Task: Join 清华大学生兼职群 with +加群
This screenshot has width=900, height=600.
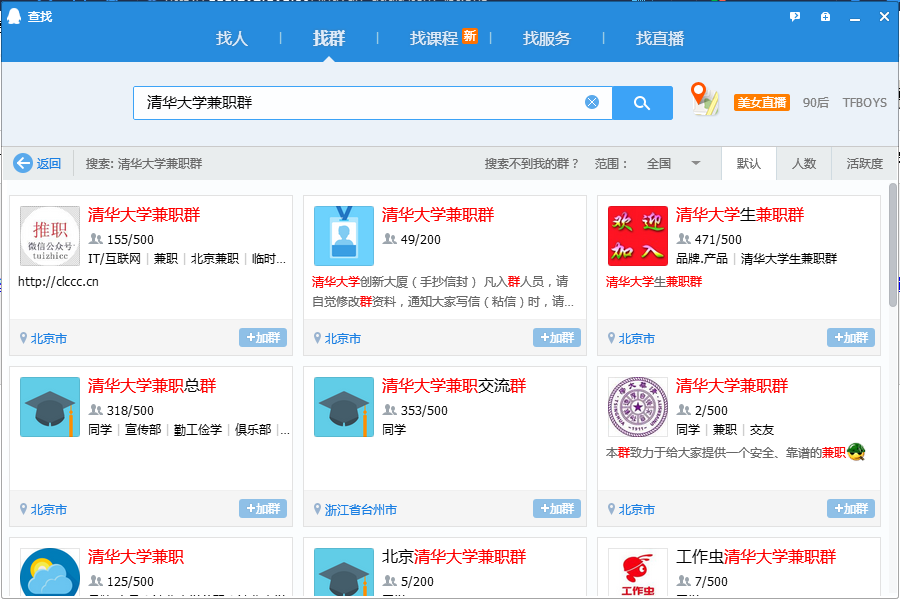Action: tap(851, 338)
